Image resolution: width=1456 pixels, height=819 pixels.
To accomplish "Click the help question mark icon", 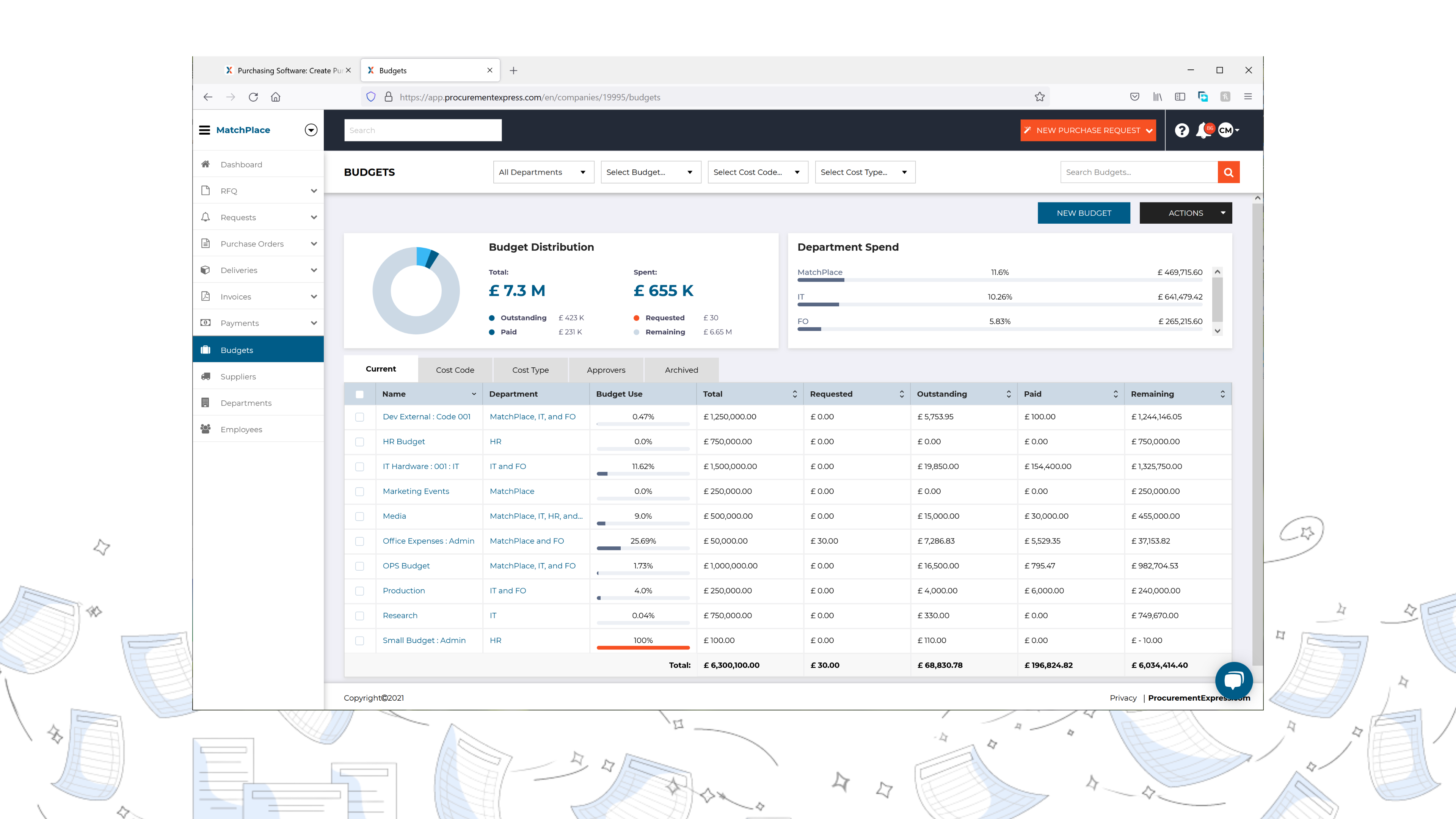I will pos(1181,130).
